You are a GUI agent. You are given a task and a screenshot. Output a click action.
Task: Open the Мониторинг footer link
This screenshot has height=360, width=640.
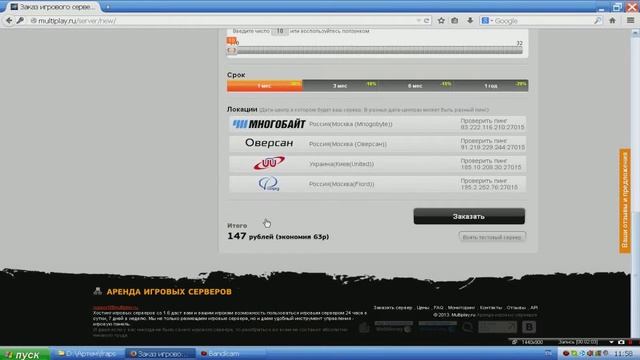(461, 308)
